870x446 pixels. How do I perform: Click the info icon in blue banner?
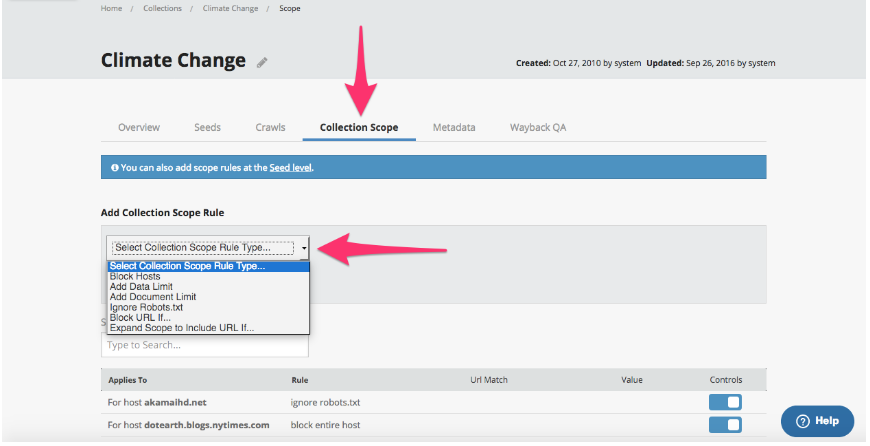click(114, 168)
